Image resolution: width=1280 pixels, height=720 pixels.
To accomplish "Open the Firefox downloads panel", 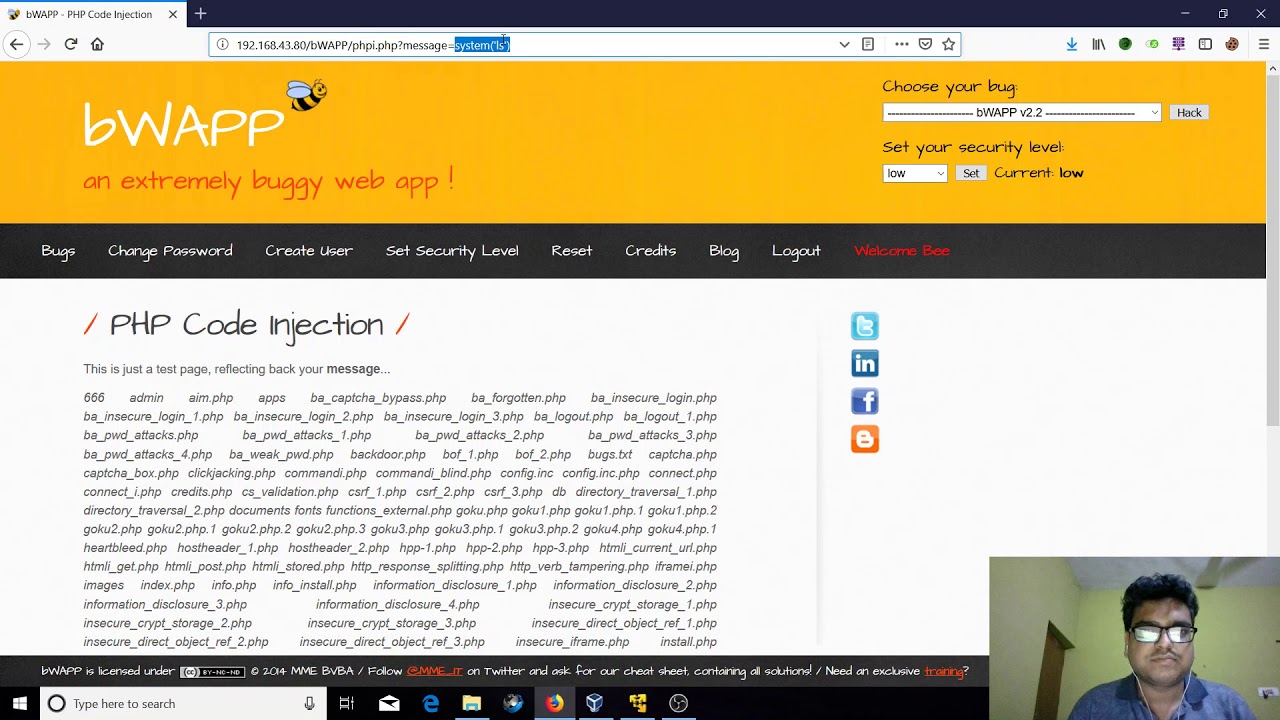I will point(1072,44).
